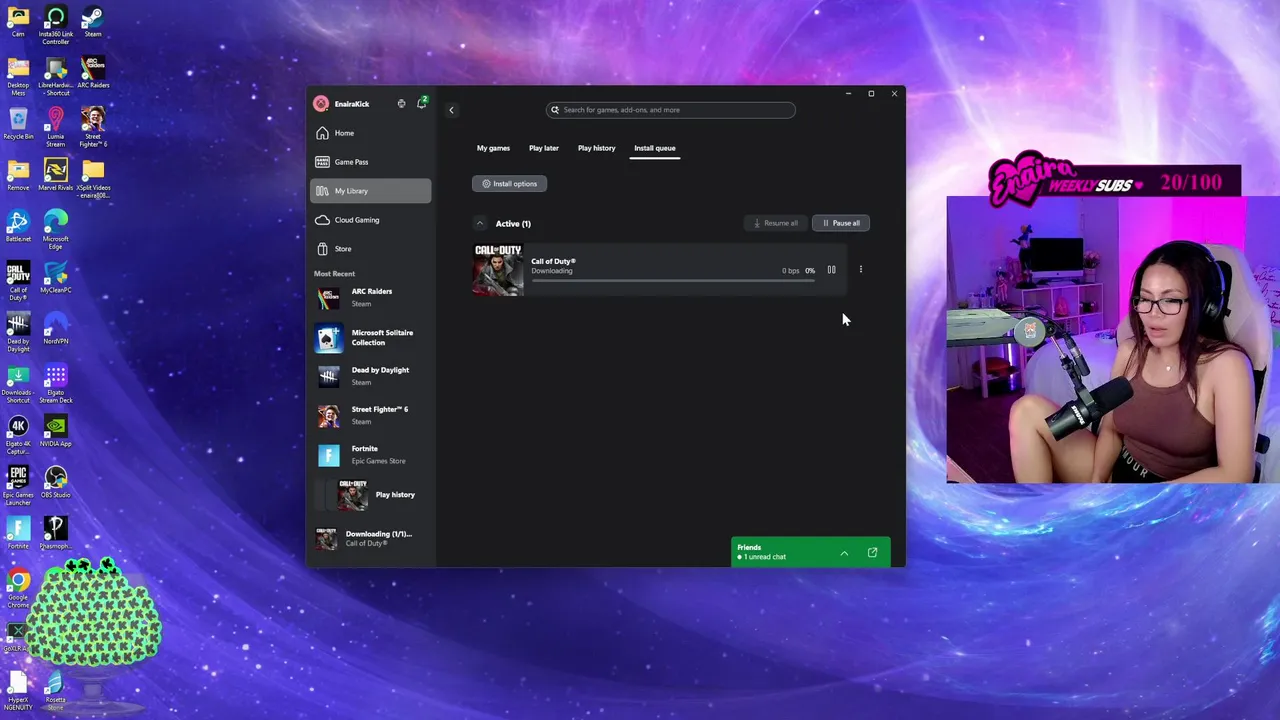Open Rosetta Stone desktop icon
The image size is (1280, 720).
click(55, 691)
